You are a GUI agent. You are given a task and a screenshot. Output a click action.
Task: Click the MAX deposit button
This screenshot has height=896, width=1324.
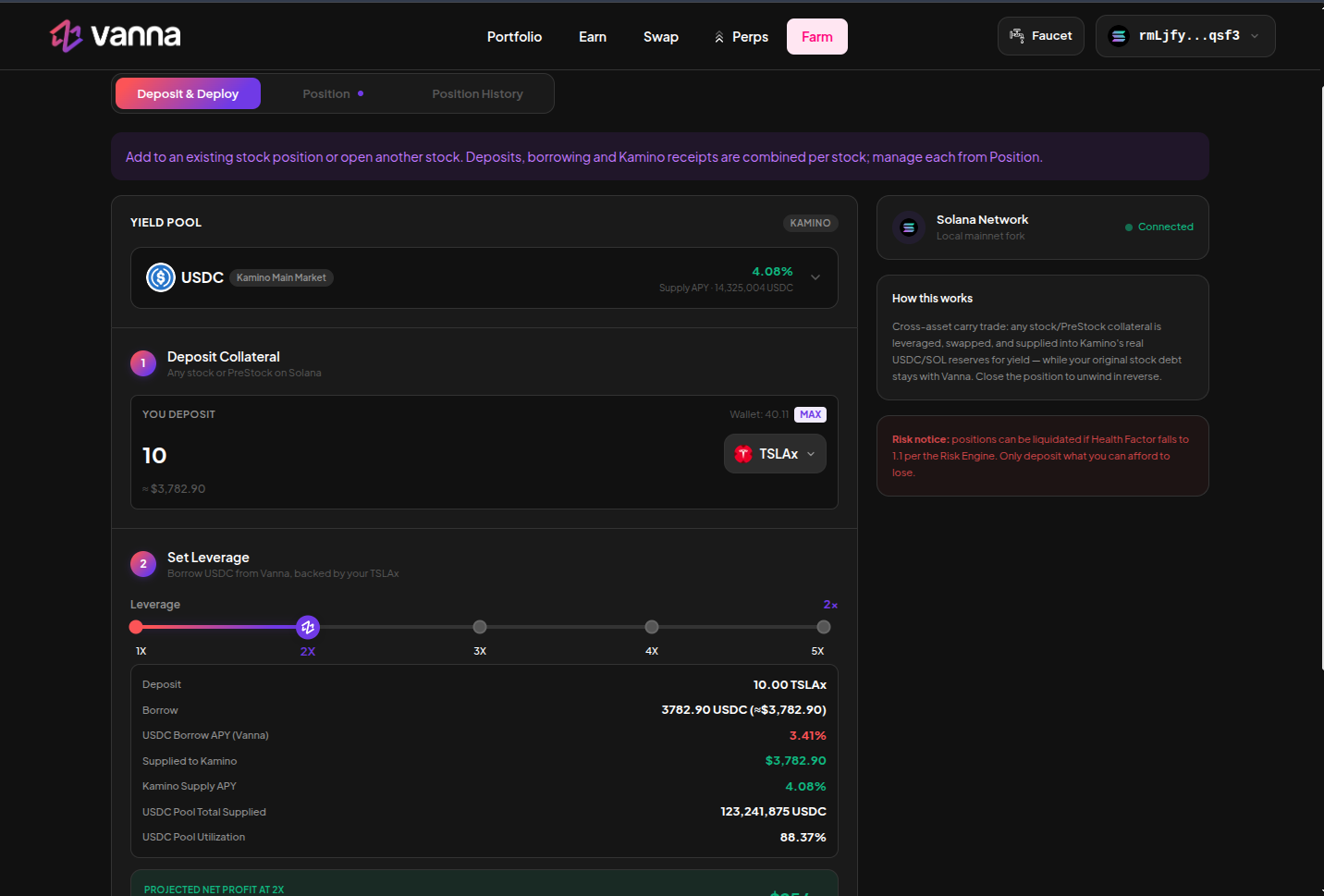tap(811, 414)
